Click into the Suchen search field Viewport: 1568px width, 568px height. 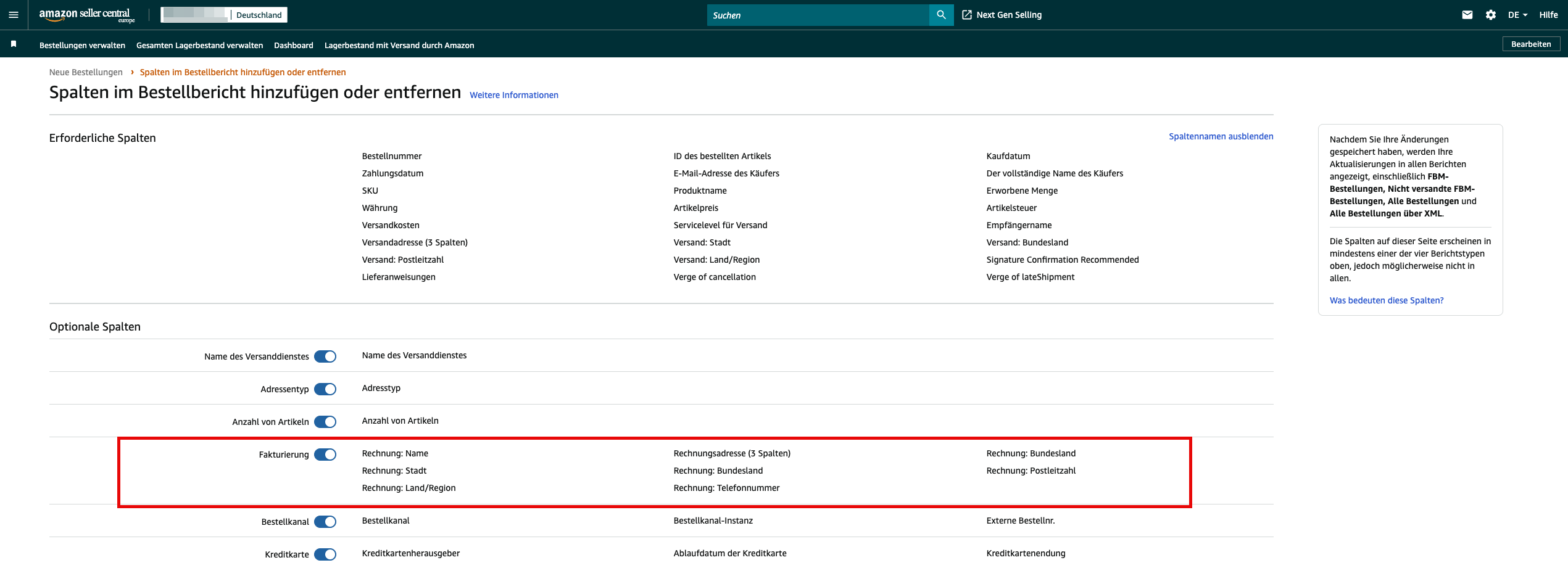[x=818, y=15]
